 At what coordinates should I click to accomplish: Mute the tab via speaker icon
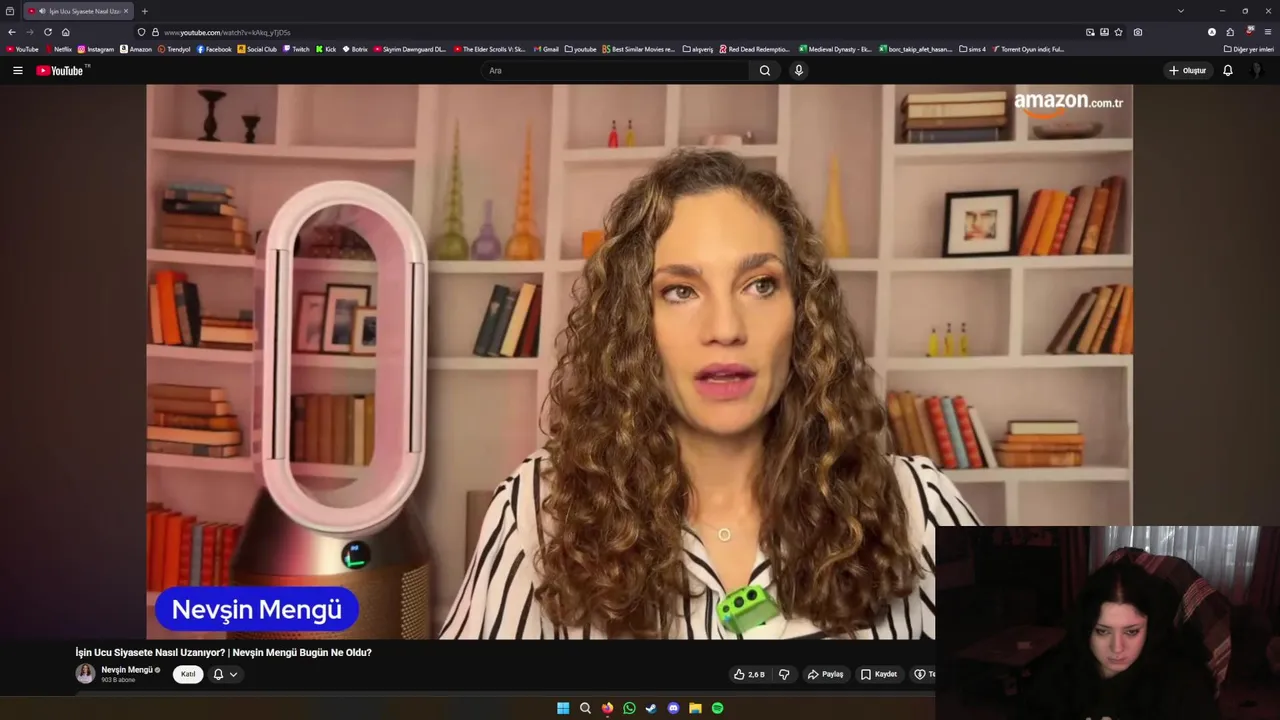tap(42, 11)
